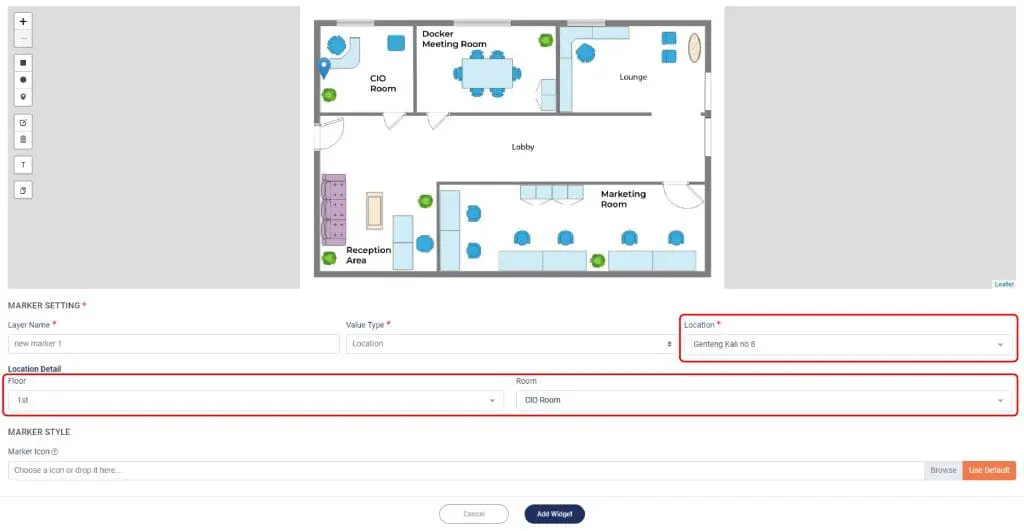Activate the edit layers tool
The height and width of the screenshot is (531, 1024).
coord(23,122)
